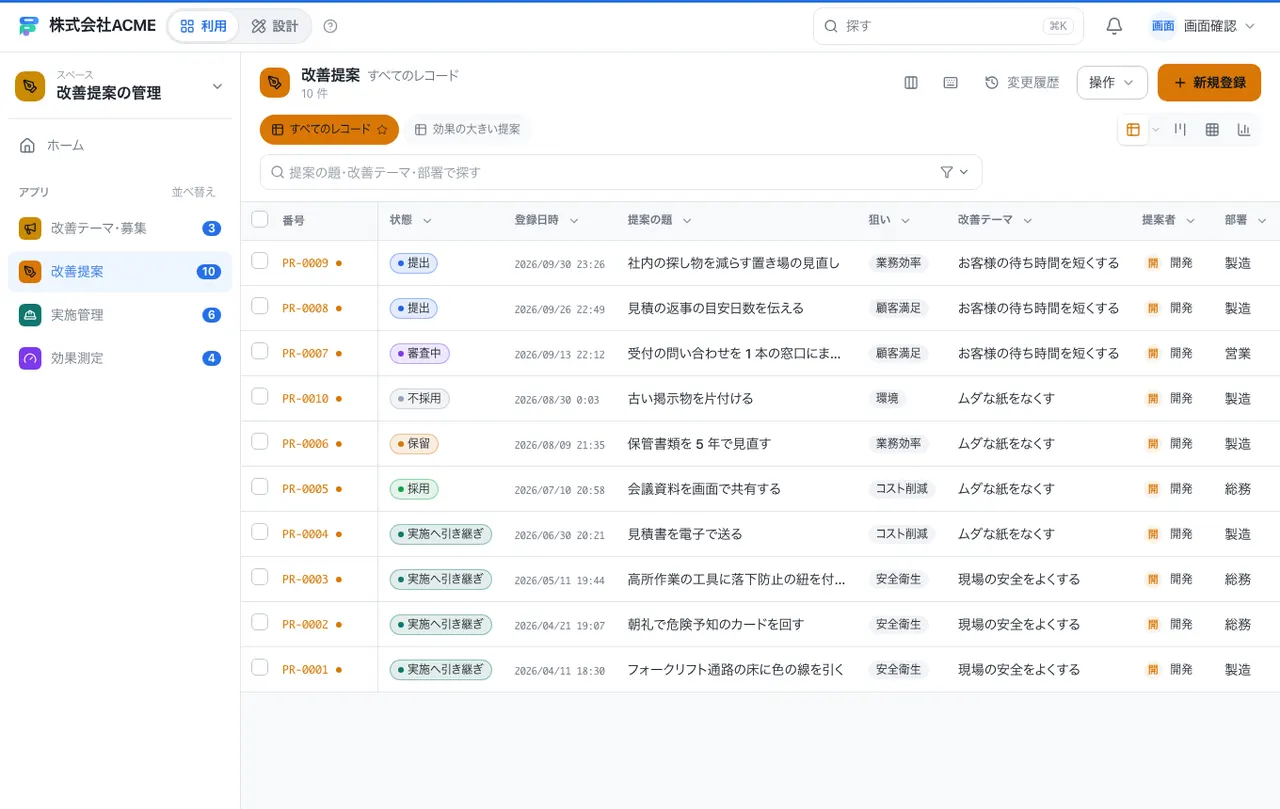Check the box for PR-0007
This screenshot has height=809, width=1280.
(x=260, y=351)
